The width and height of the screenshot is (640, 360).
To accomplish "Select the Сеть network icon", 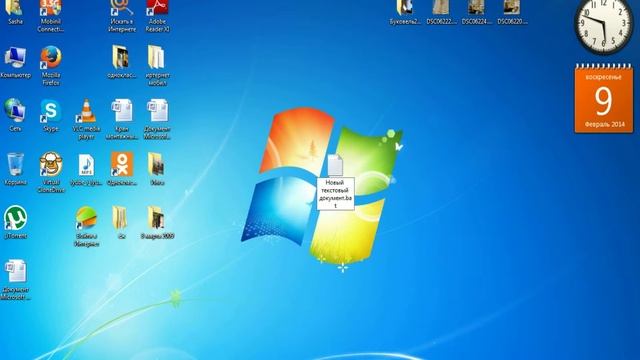I will point(15,115).
